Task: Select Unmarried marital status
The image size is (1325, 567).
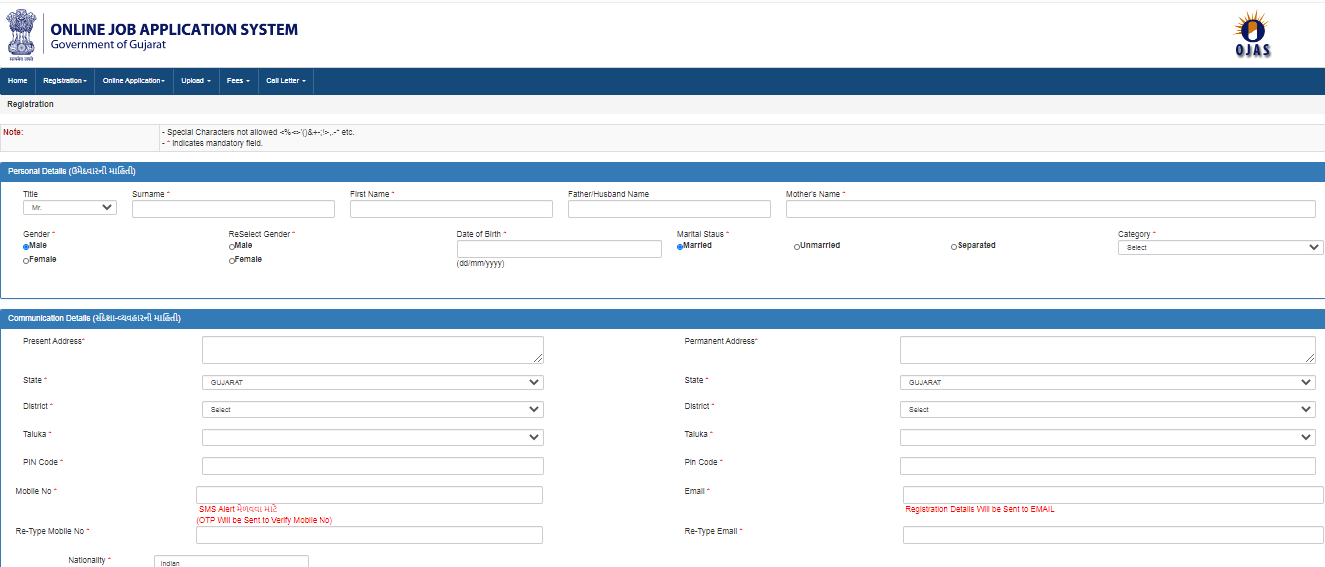Action: click(x=797, y=246)
